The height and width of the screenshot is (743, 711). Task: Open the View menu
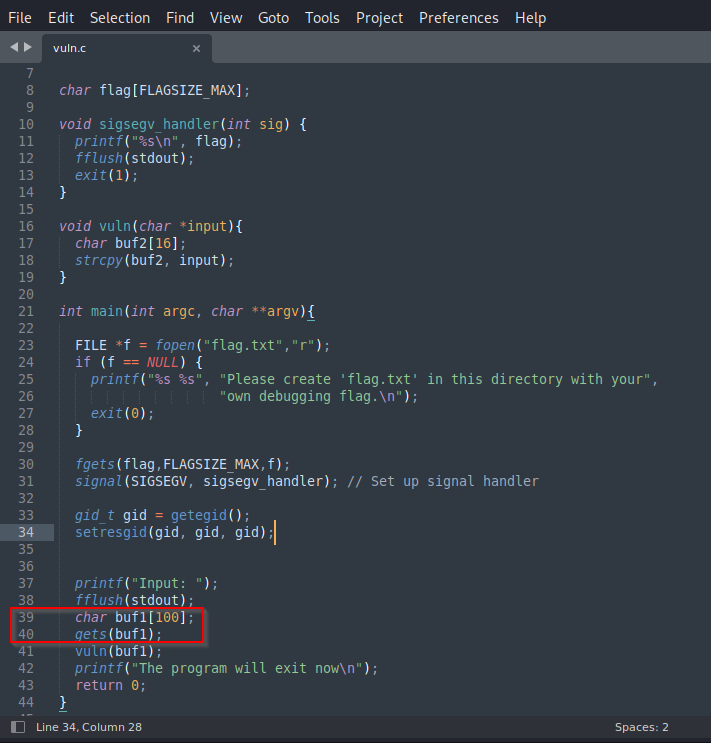(226, 18)
